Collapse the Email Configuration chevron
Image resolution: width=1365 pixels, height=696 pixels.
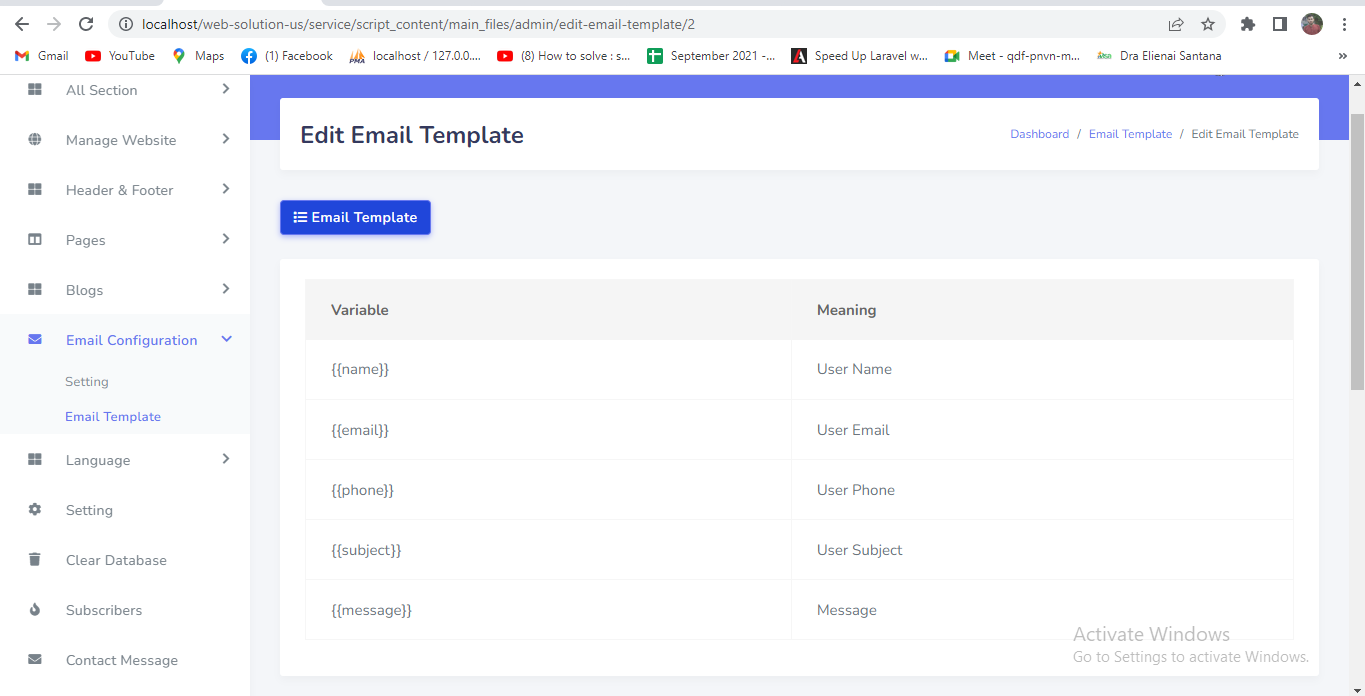point(226,340)
